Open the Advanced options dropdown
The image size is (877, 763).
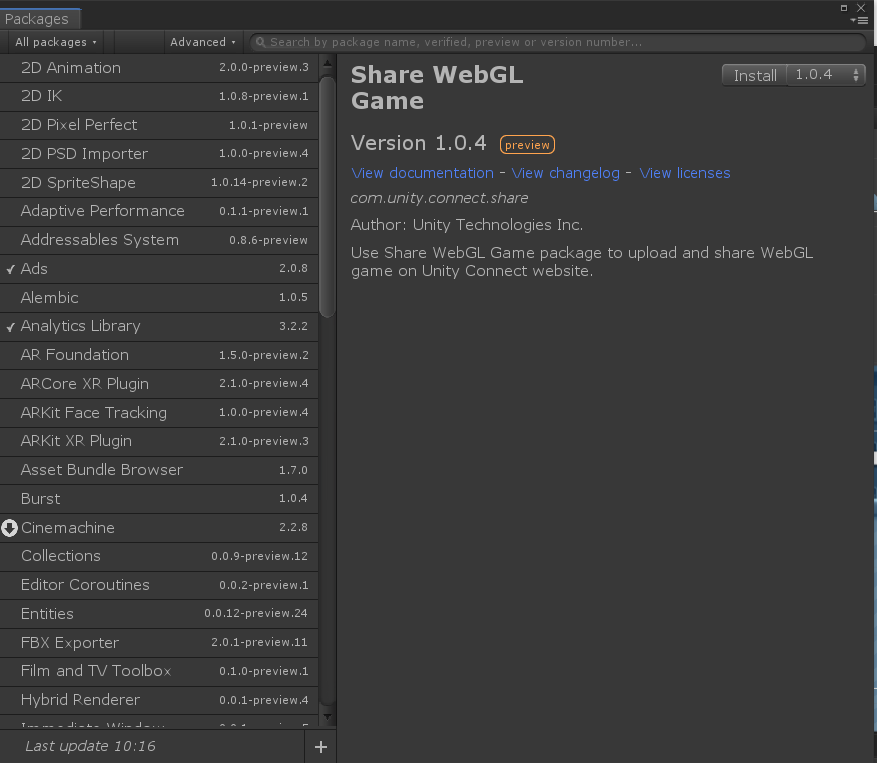point(202,42)
